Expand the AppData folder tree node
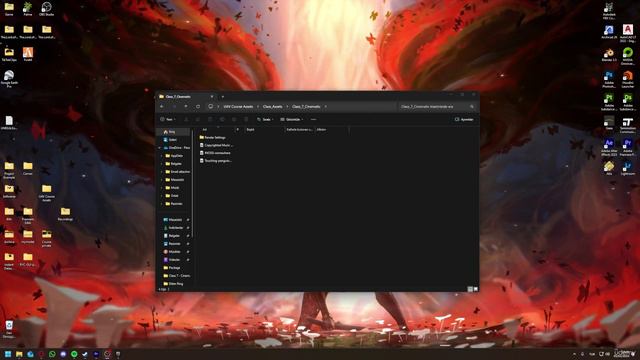 [162, 156]
